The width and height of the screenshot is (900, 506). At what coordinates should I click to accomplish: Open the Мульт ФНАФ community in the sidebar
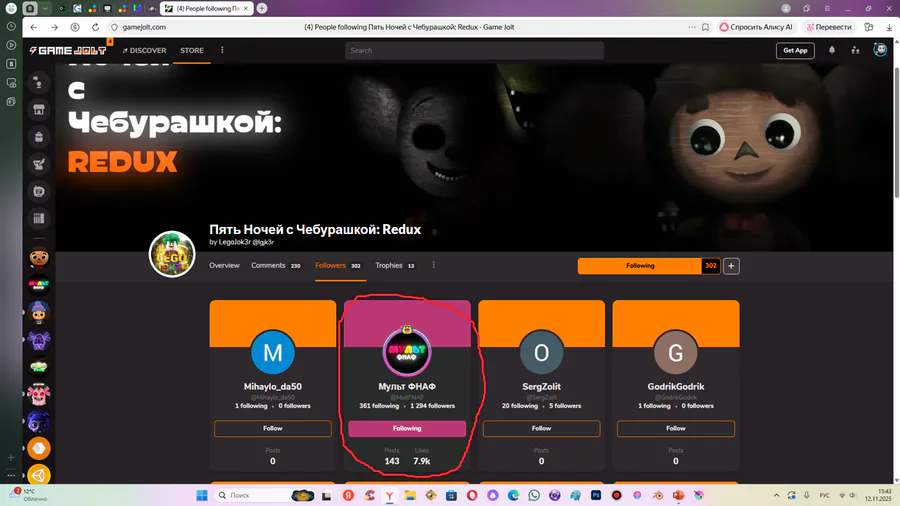(x=38, y=285)
